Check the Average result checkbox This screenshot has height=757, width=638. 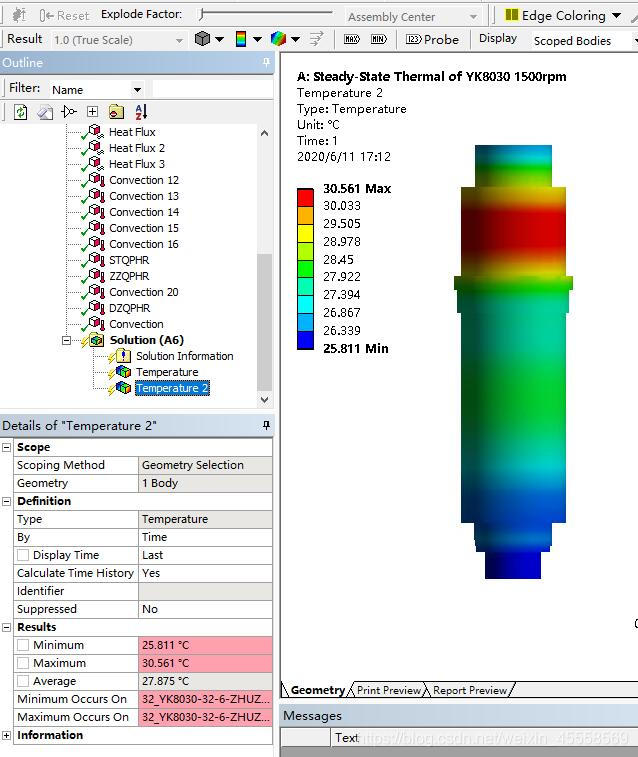[x=23, y=681]
